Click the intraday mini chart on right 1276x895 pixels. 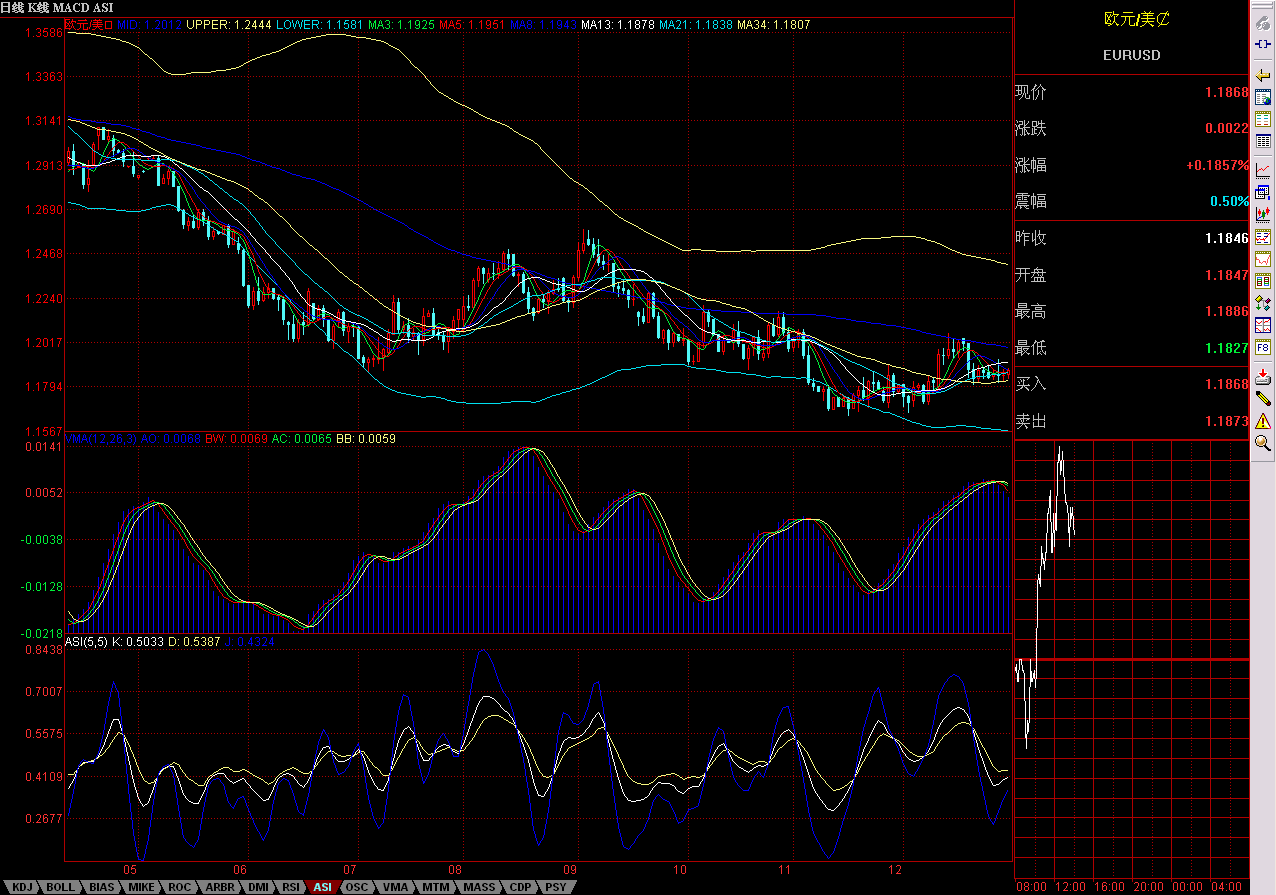pyautogui.click(x=1130, y=660)
